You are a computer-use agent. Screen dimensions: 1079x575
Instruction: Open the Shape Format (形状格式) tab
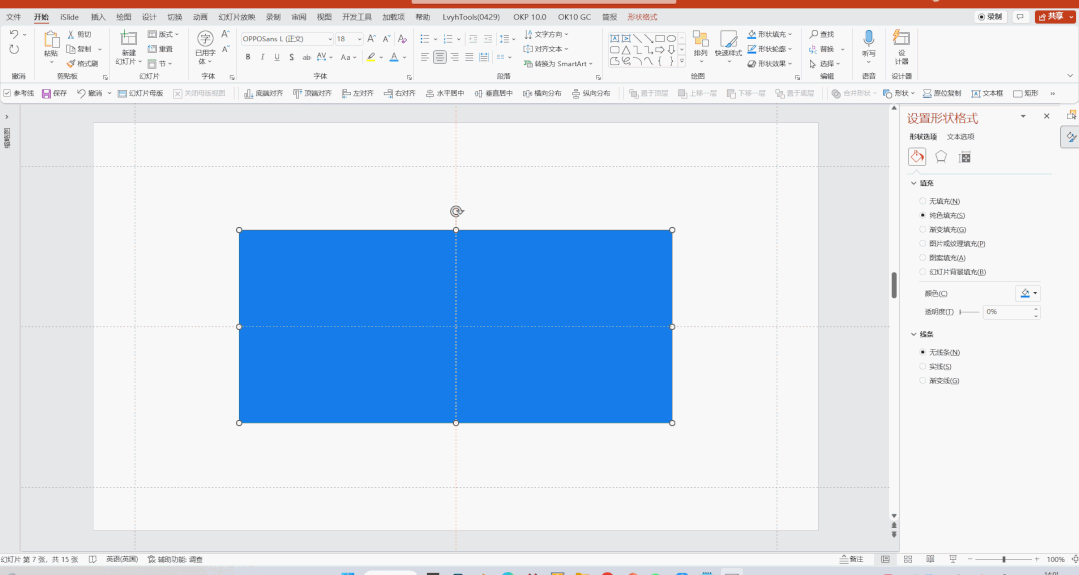point(642,17)
